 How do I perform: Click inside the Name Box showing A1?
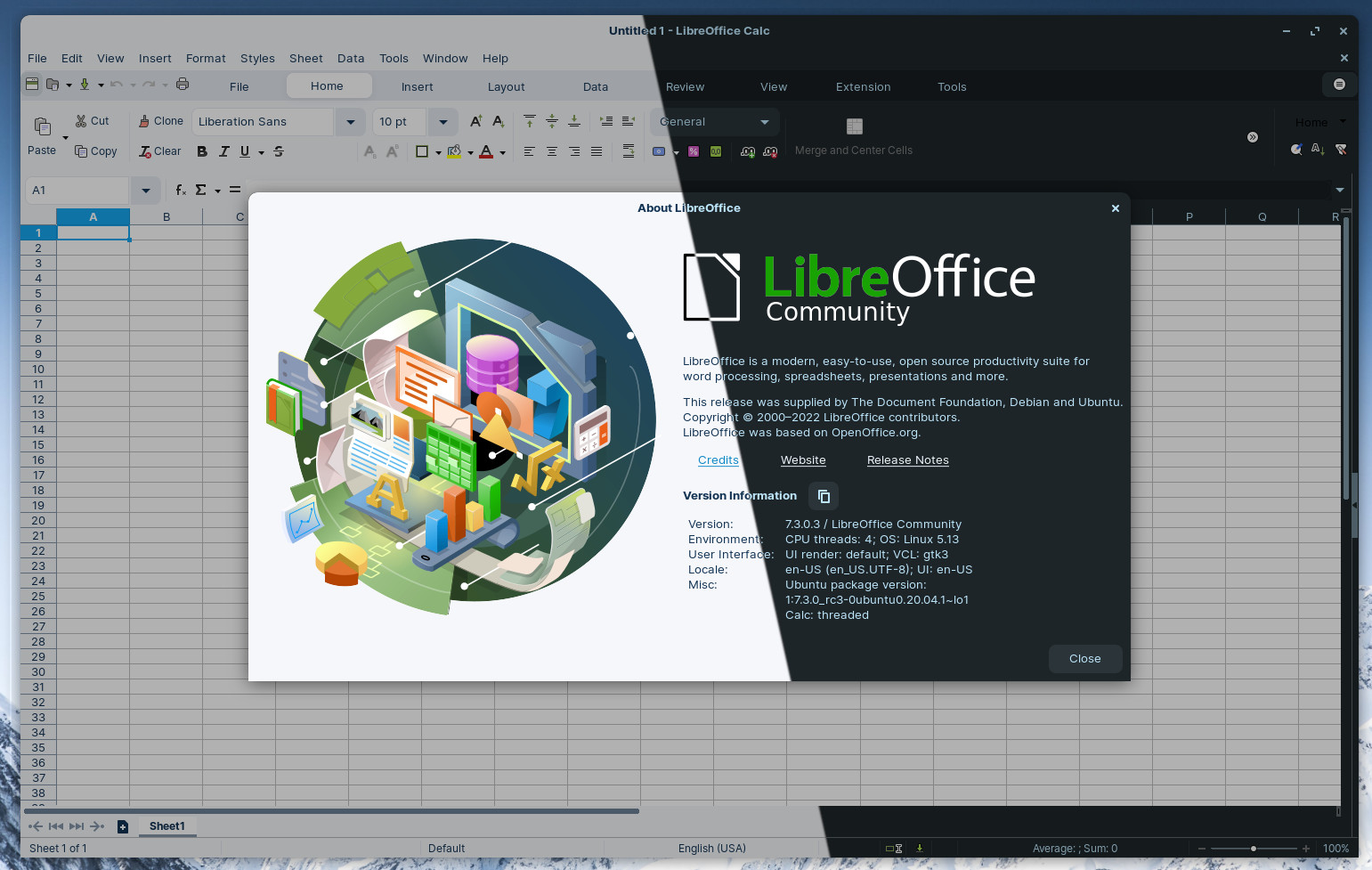pyautogui.click(x=77, y=191)
